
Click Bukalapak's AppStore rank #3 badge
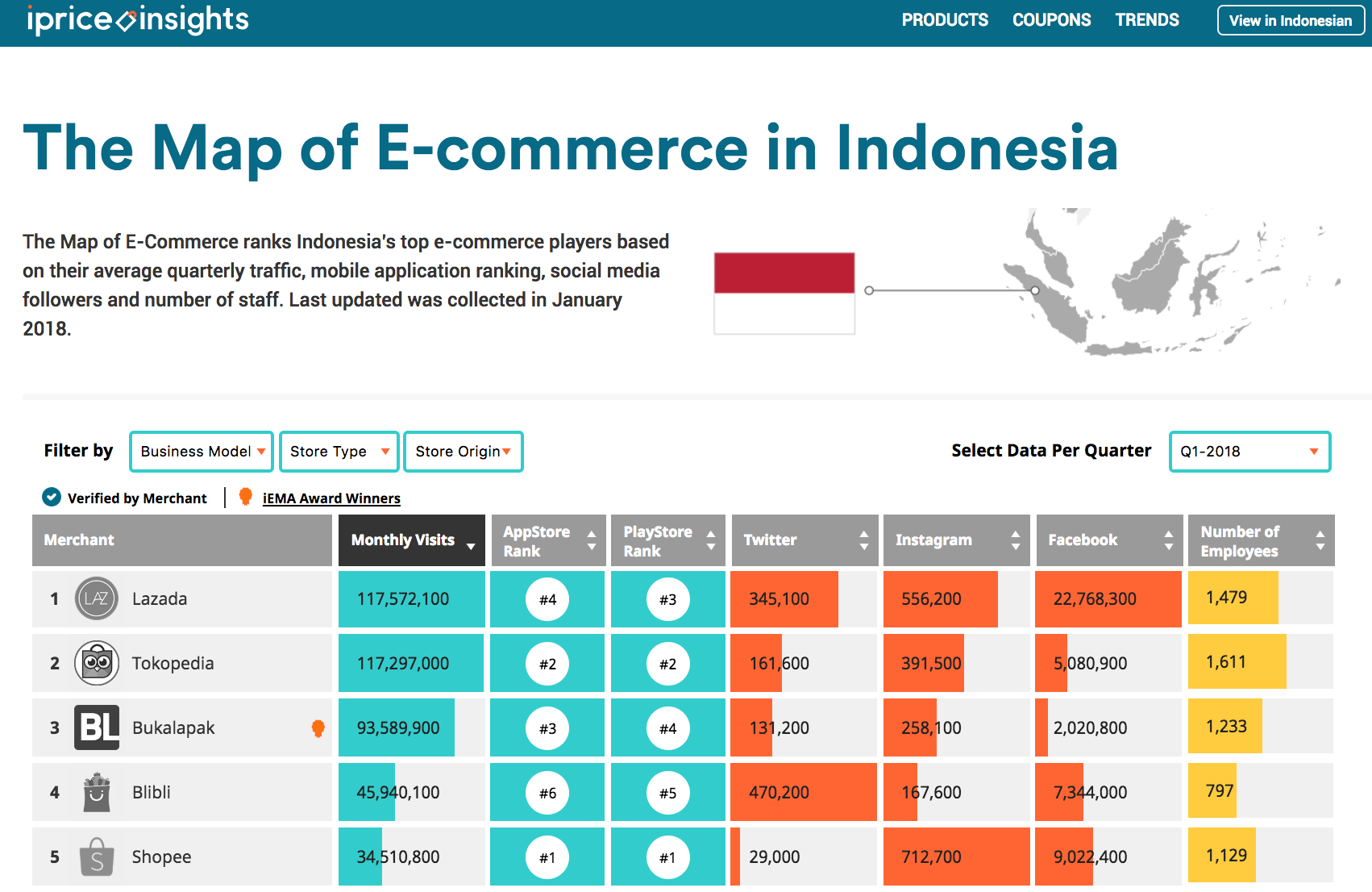click(x=547, y=728)
